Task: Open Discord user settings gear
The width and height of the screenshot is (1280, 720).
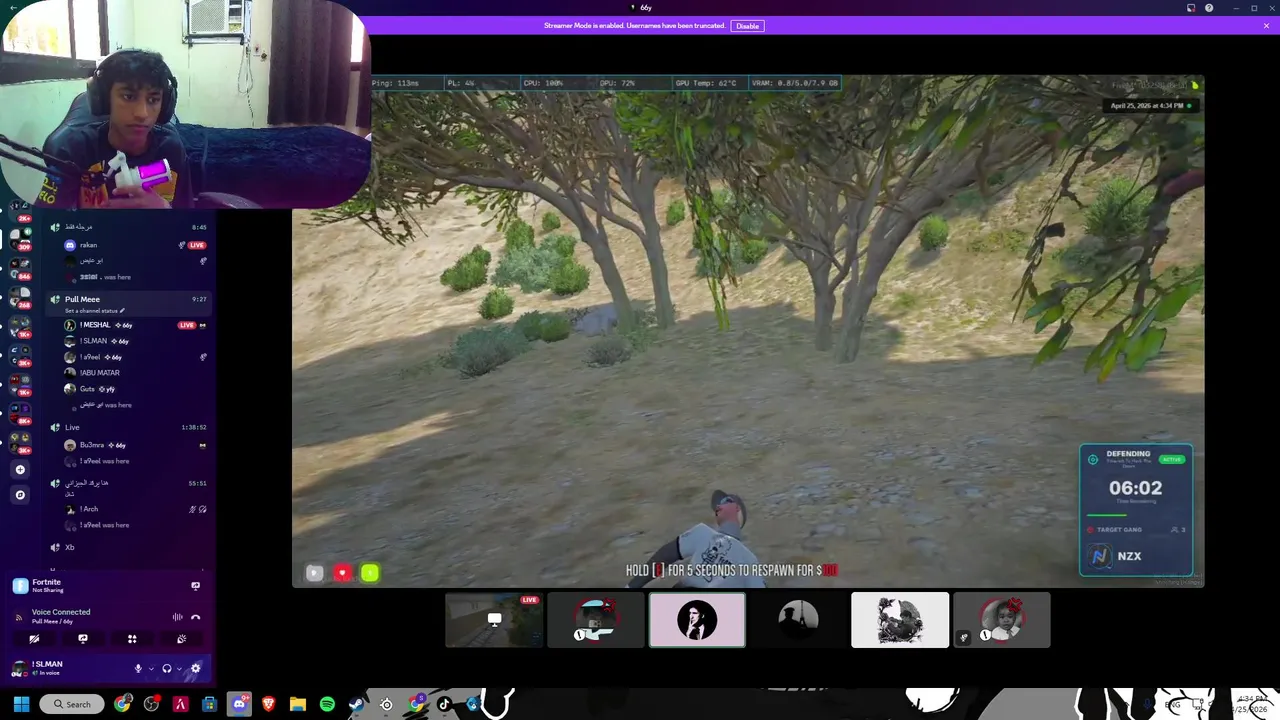Action: click(195, 668)
